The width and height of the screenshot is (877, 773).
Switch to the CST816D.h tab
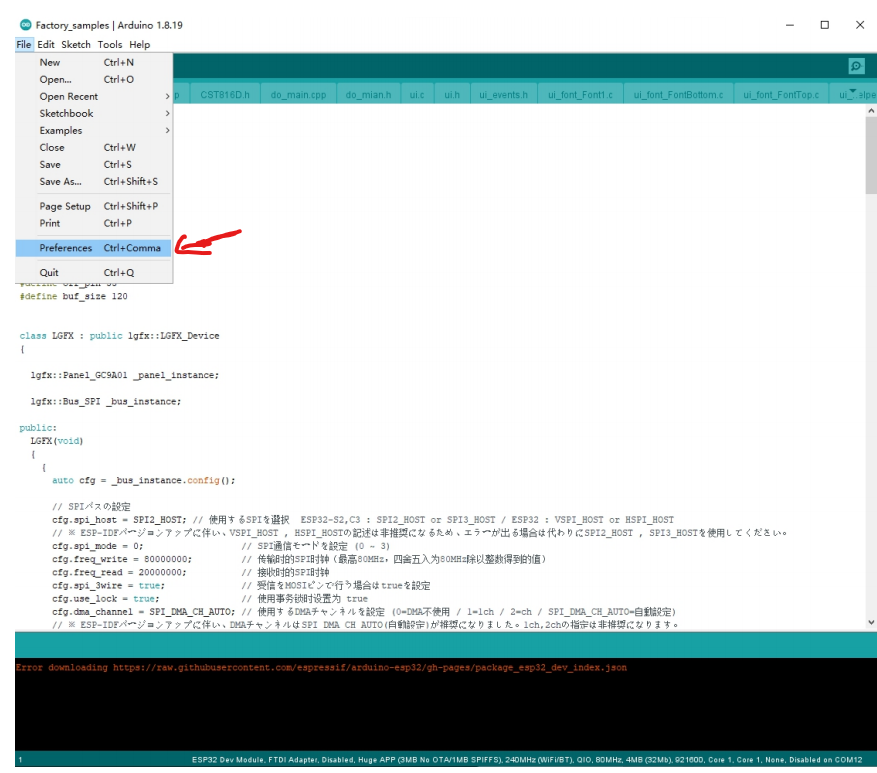pyautogui.click(x=225, y=95)
